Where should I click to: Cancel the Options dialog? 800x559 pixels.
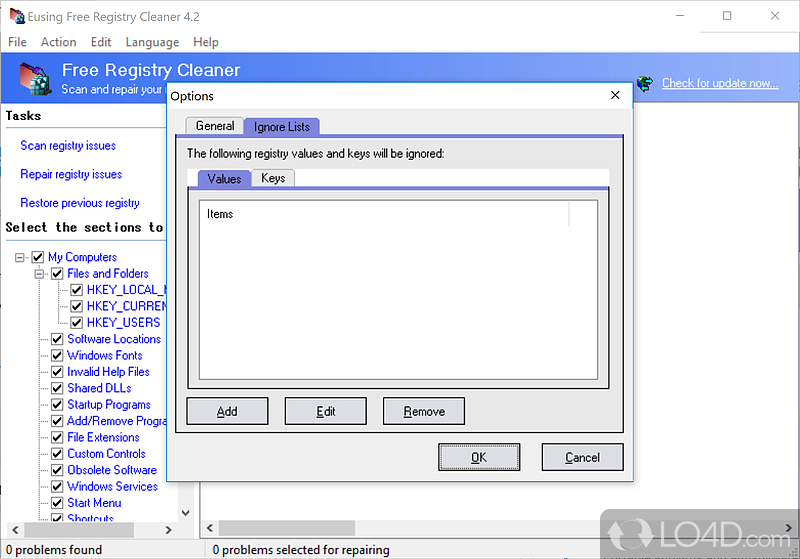click(582, 457)
